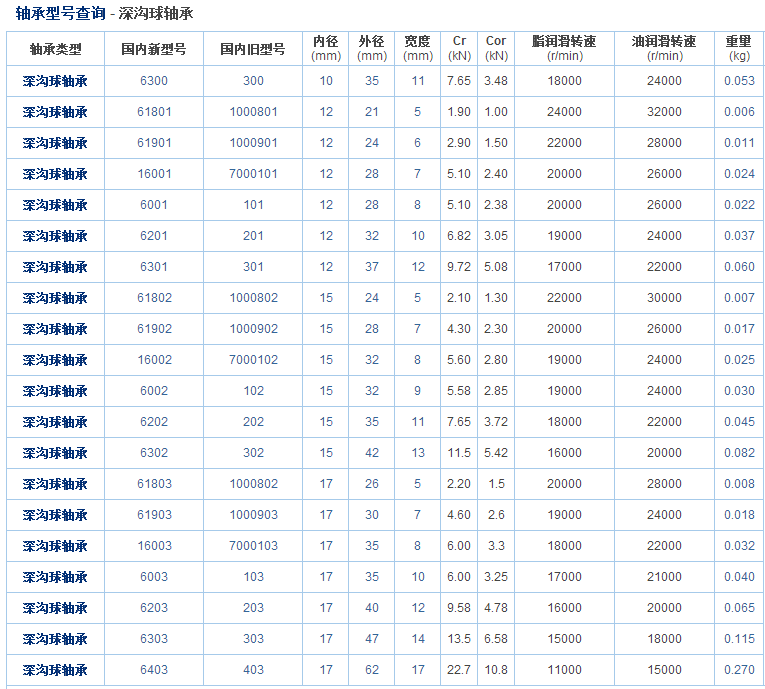Open the 深沟球轴承 link in row 61903
Image resolution: width=765 pixels, height=689 pixels.
pyautogui.click(x=55, y=515)
